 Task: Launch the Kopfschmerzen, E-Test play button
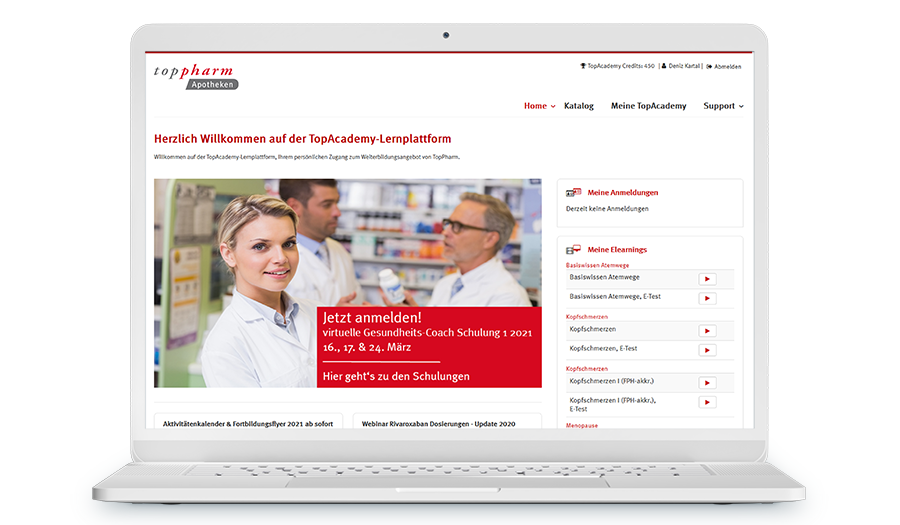coord(707,350)
